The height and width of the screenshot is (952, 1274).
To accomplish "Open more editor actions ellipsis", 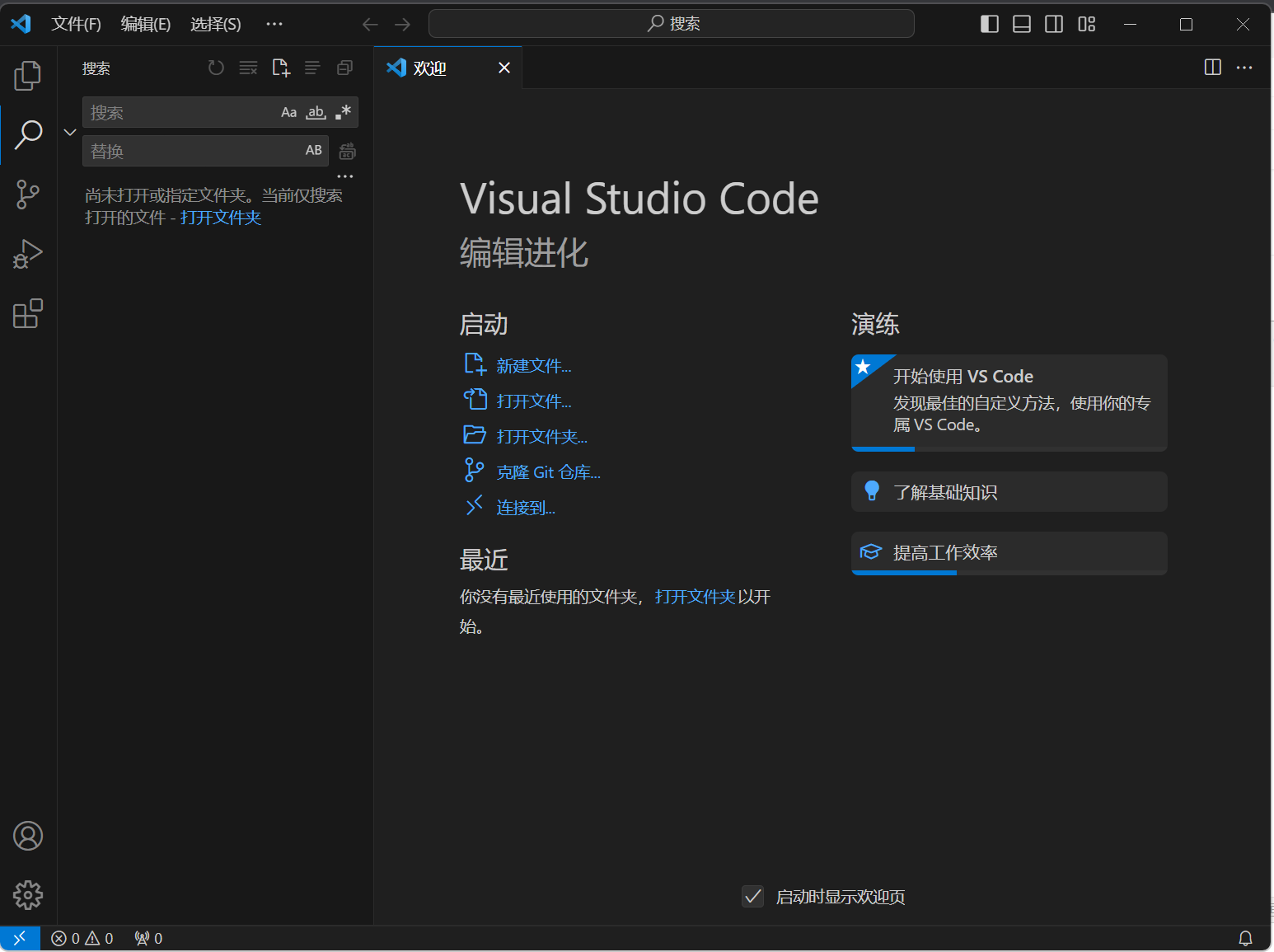I will click(x=1244, y=67).
